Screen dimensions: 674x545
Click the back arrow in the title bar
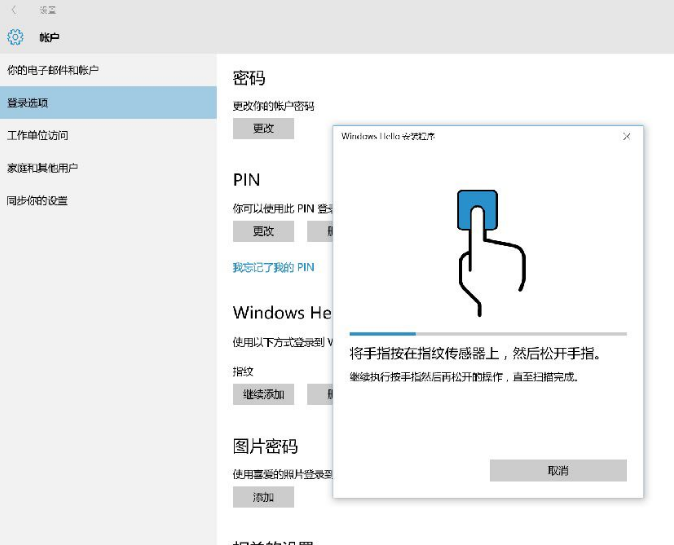coord(13,10)
